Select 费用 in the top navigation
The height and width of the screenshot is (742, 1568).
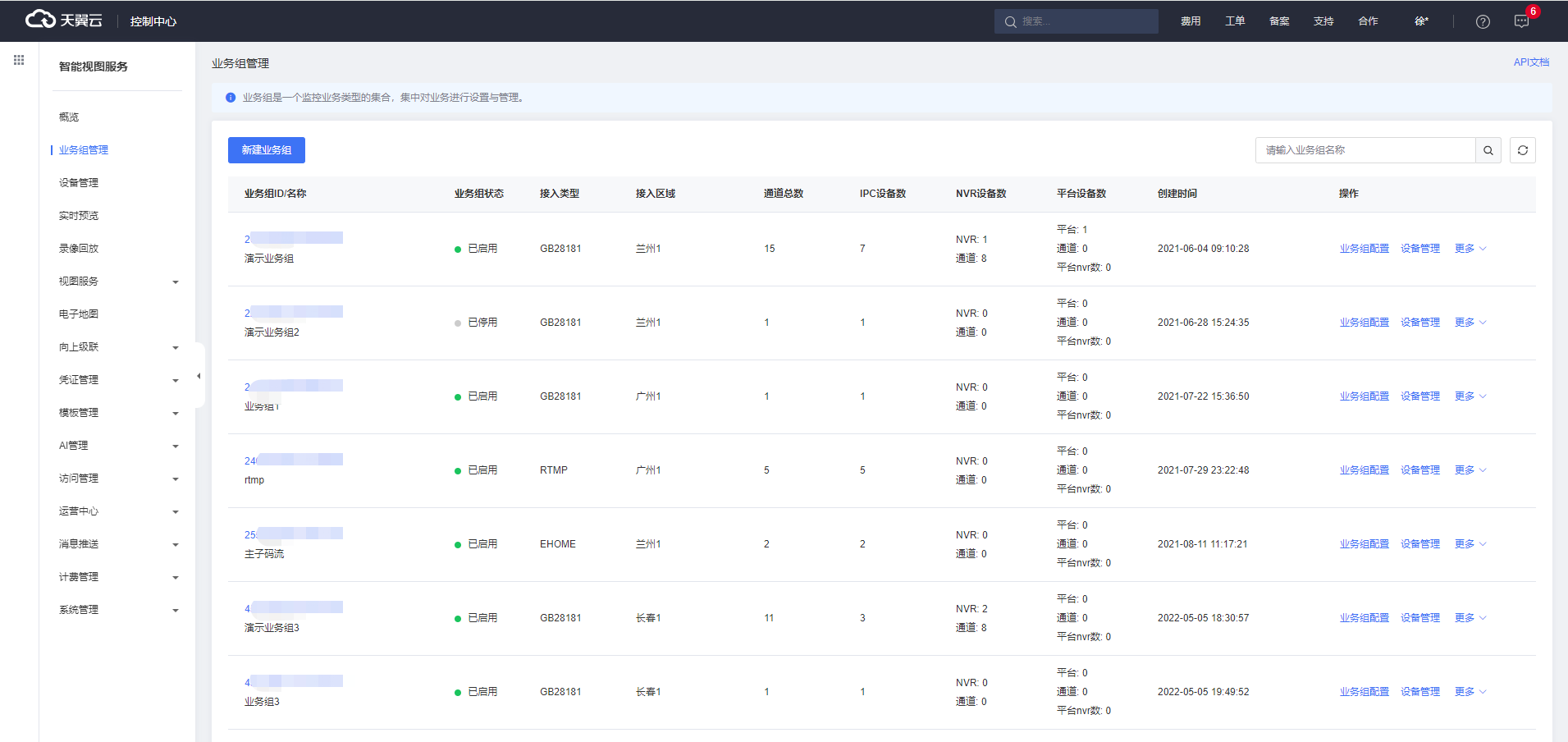[1191, 21]
